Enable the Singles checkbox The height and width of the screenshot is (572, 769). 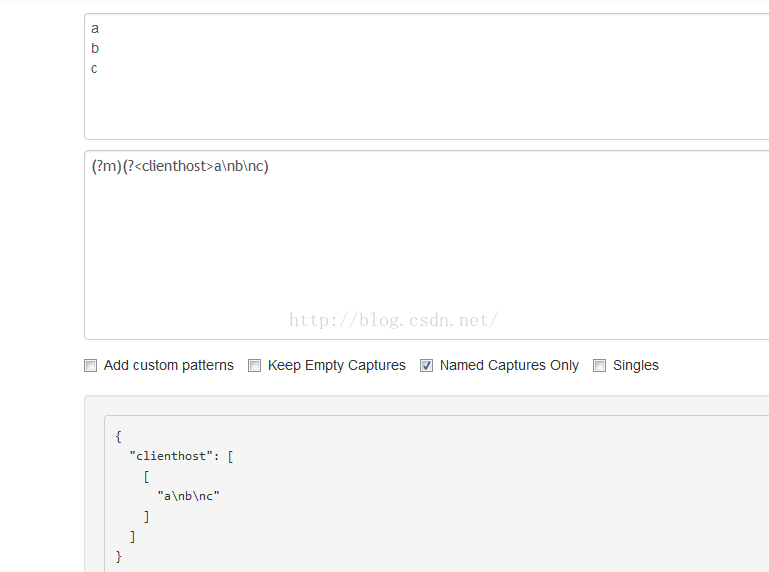(x=599, y=365)
